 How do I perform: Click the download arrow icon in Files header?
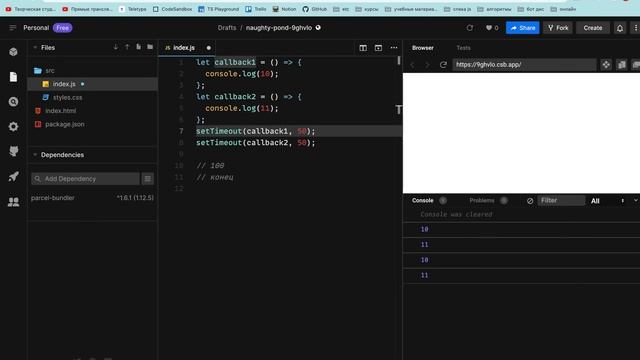(116, 47)
